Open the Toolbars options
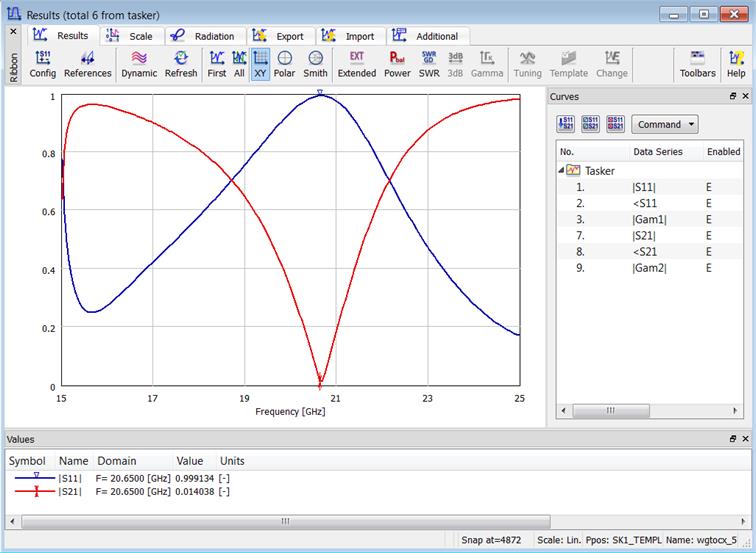Screen dimensions: 756x553 pos(698,65)
